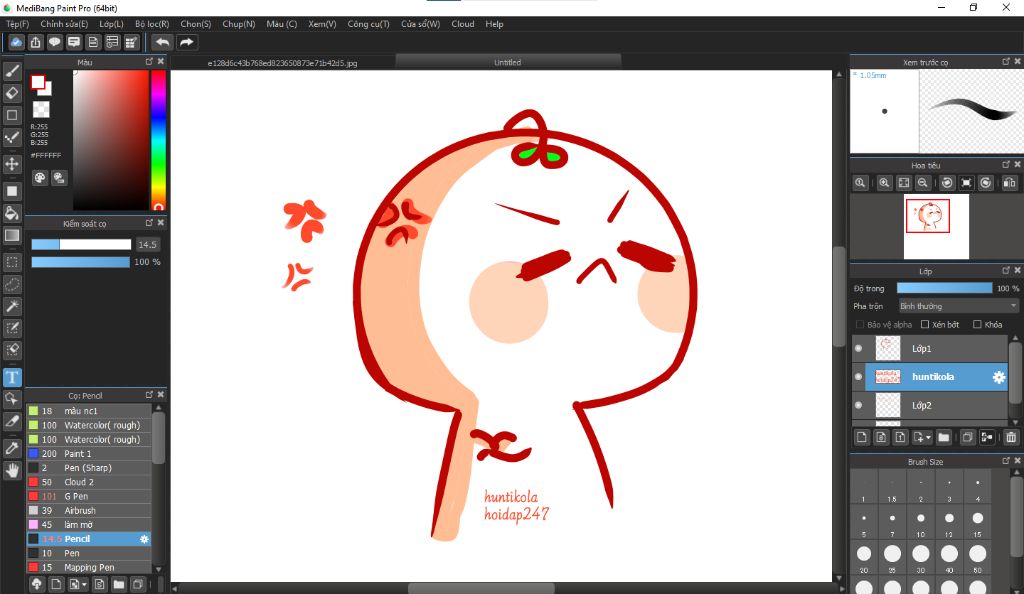Zoom out on the navigator

pyautogui.click(x=922, y=183)
